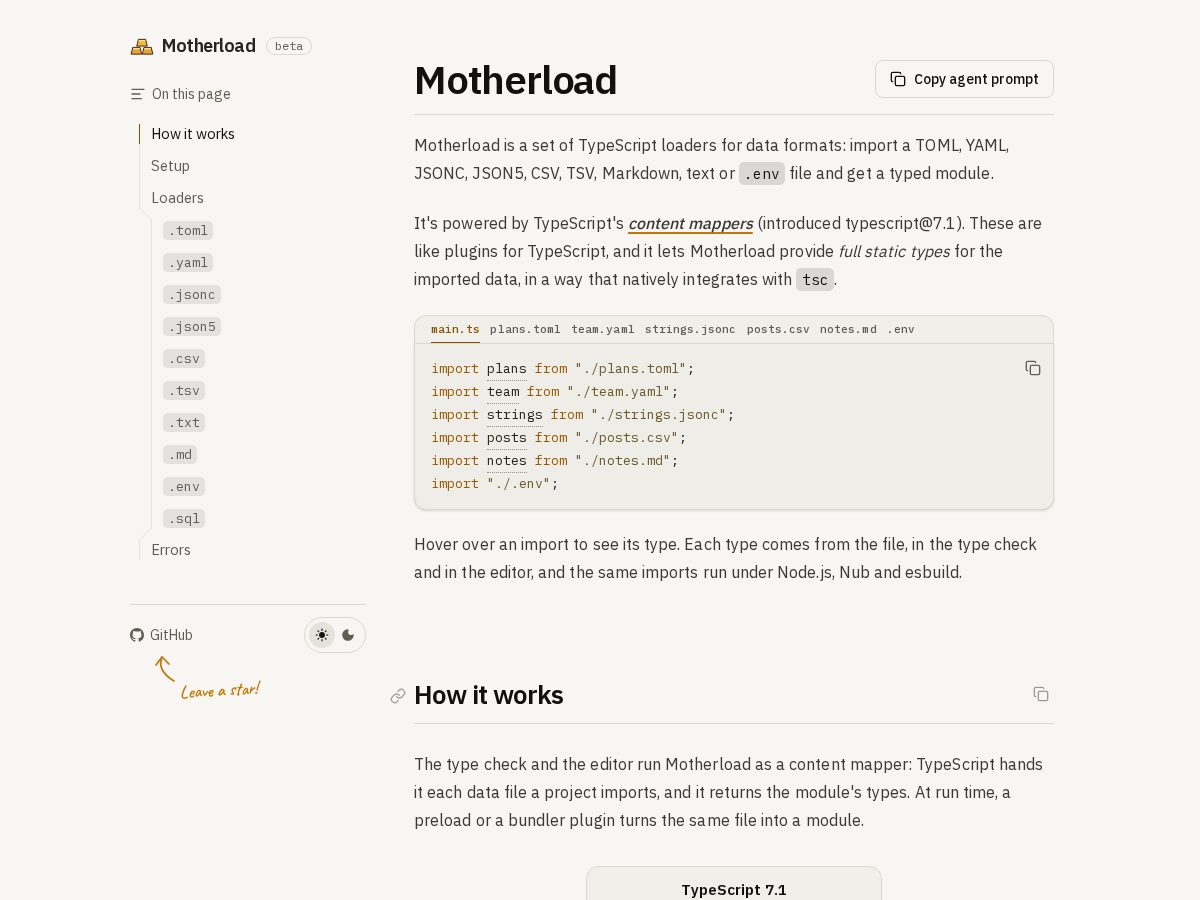Image resolution: width=1200 pixels, height=900 pixels.
Task: Click the Motherload main page heading
Action: point(516,81)
